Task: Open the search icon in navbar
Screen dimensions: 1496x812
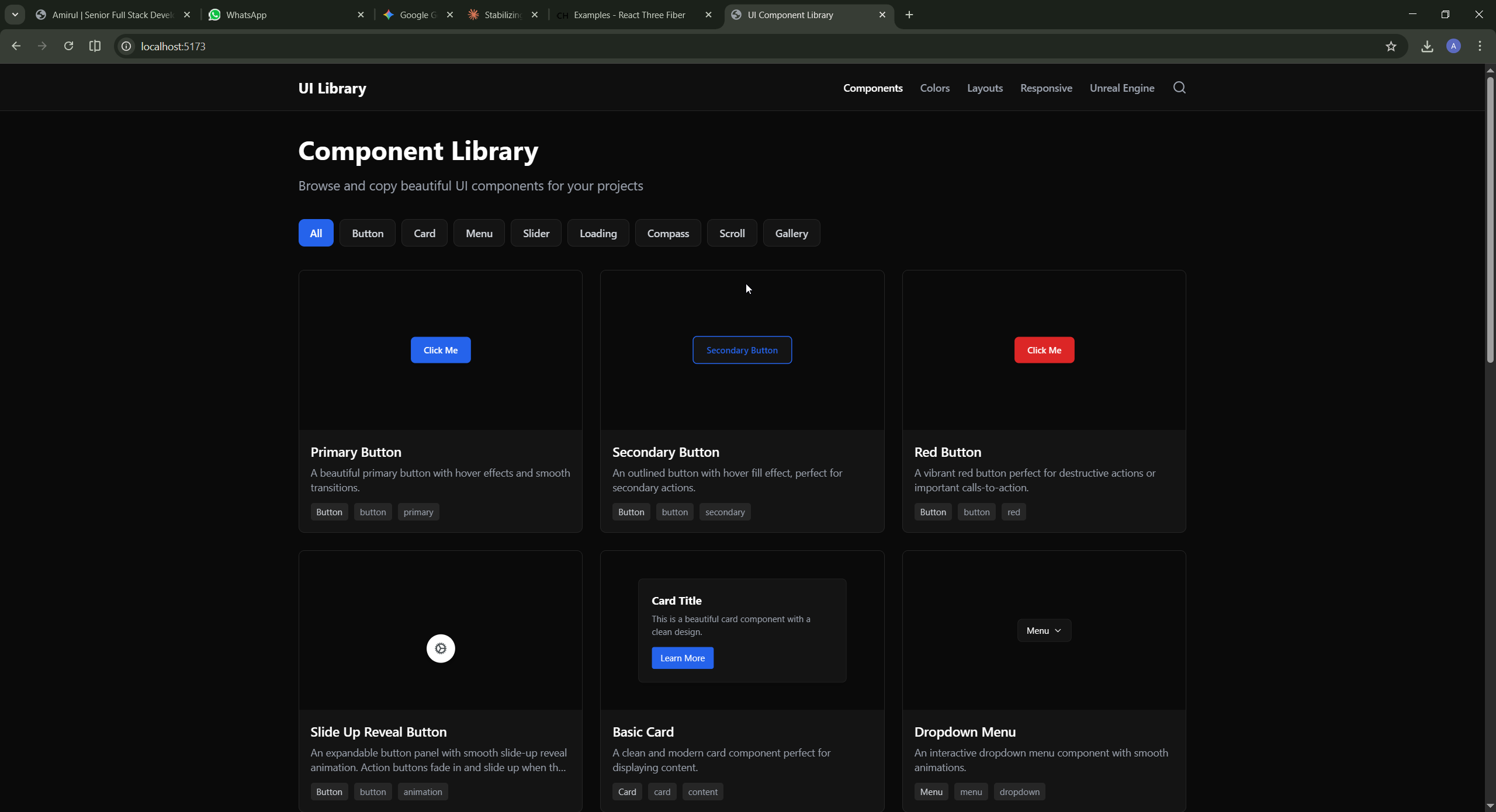Action: [1179, 88]
